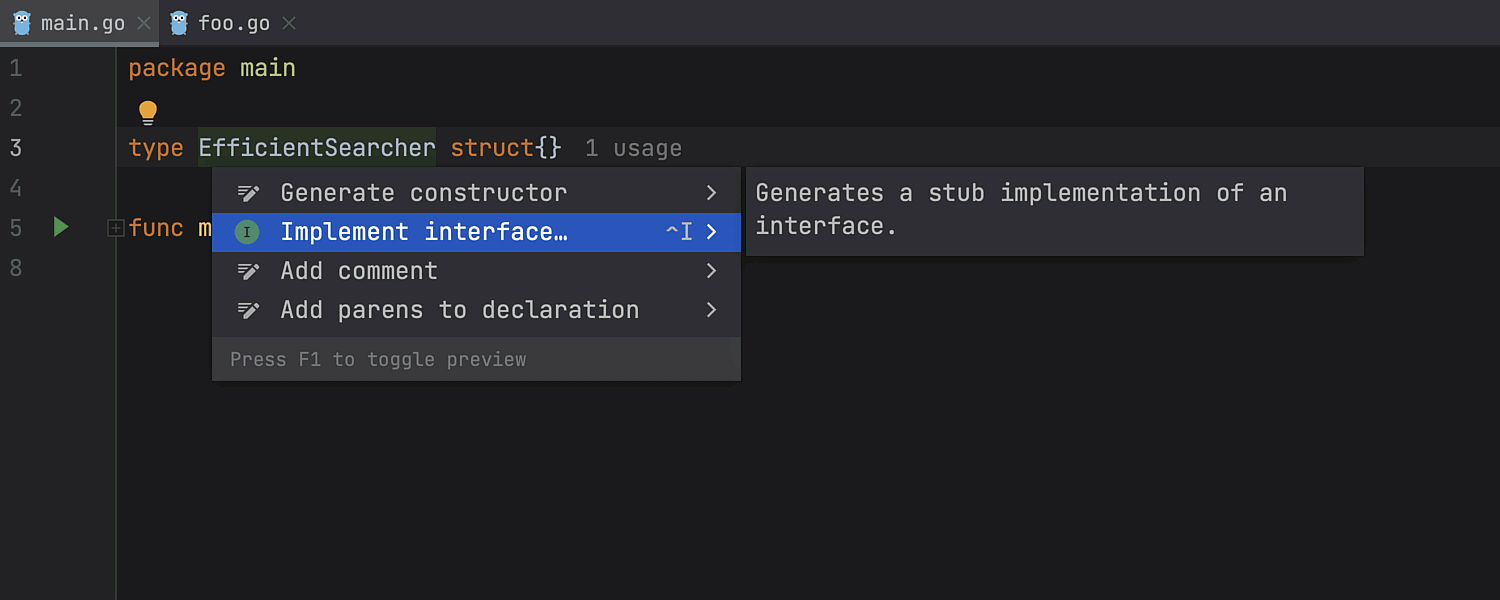
Task: Click the EfficientSearcher type name
Action: tap(316, 148)
